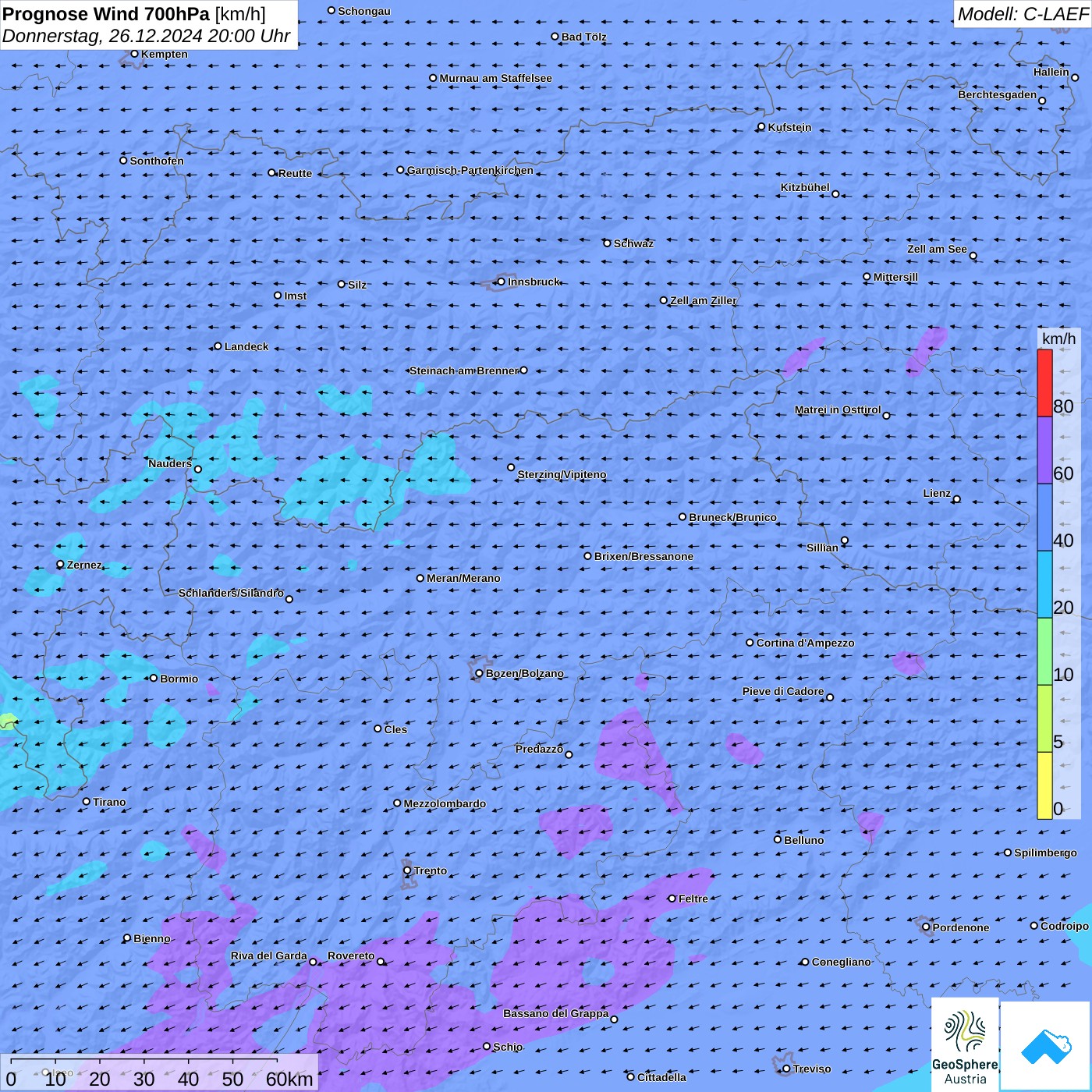This screenshot has height=1092, width=1092.
Task: Click the 'Bad Tölz' label
Action: coord(583,37)
